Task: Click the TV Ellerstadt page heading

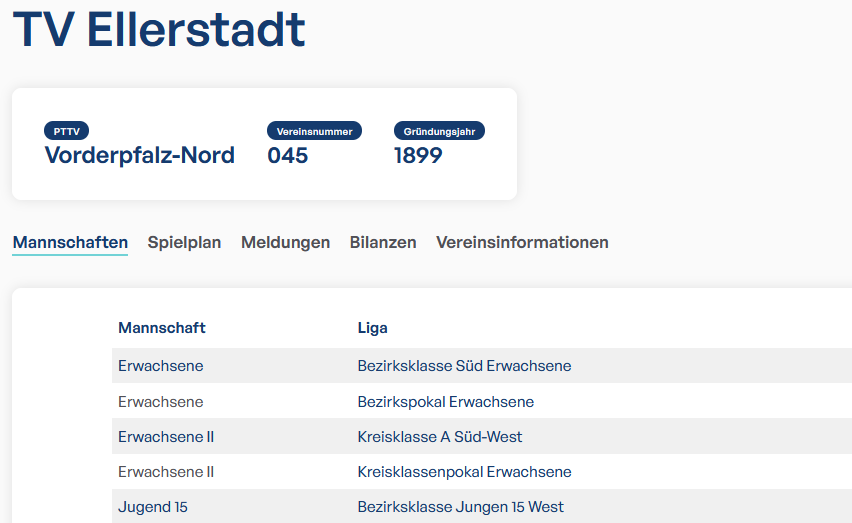Action: click(x=159, y=30)
